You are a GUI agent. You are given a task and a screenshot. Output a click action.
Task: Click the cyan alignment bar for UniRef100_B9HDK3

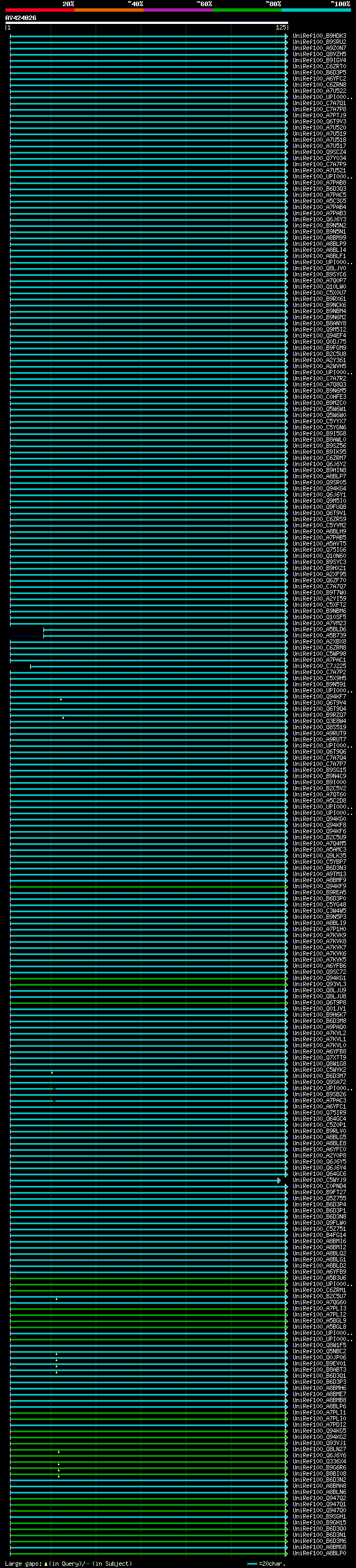(149, 36)
